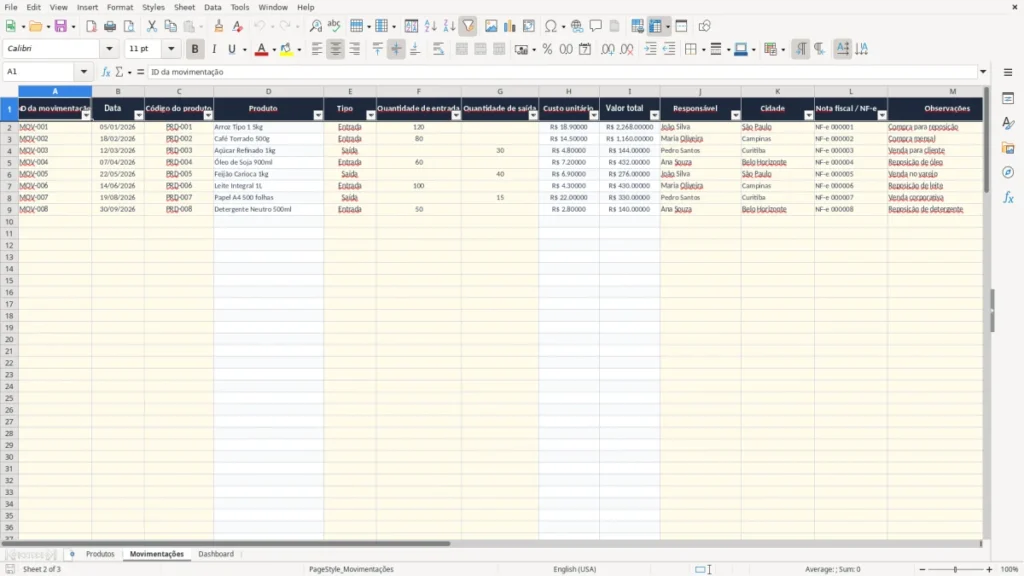Export directly as PDF
This screenshot has width=1024, height=576.
click(x=91, y=26)
